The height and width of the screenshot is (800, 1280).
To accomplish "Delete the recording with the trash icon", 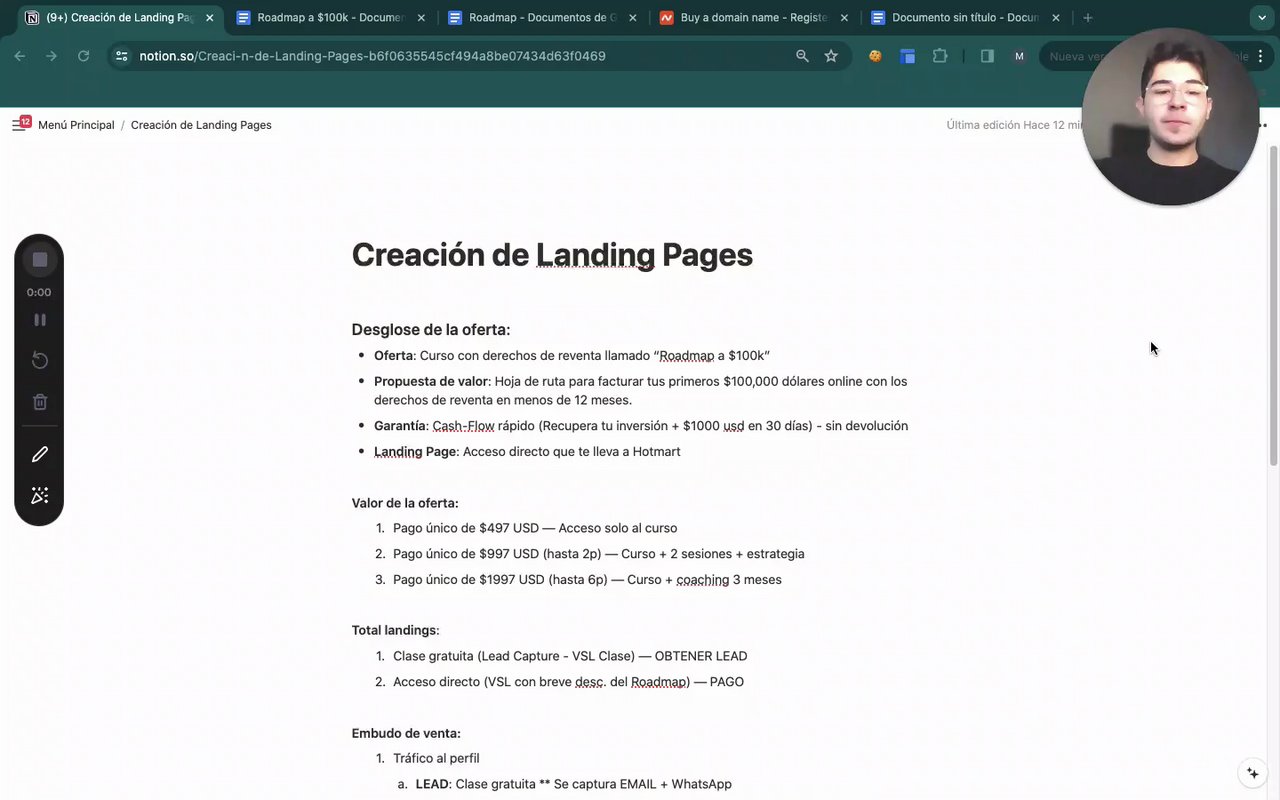I will coord(40,402).
